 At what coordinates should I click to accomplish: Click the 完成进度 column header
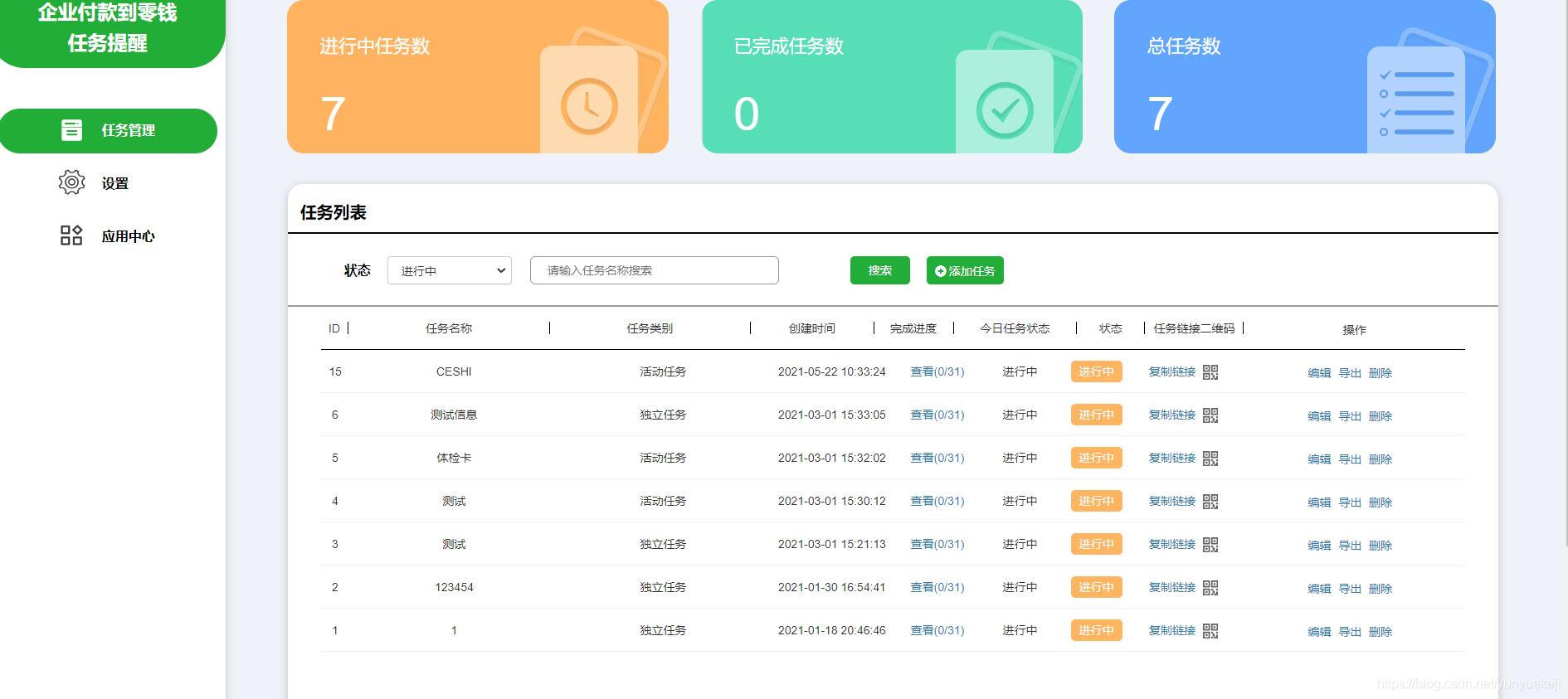pyautogui.click(x=913, y=328)
